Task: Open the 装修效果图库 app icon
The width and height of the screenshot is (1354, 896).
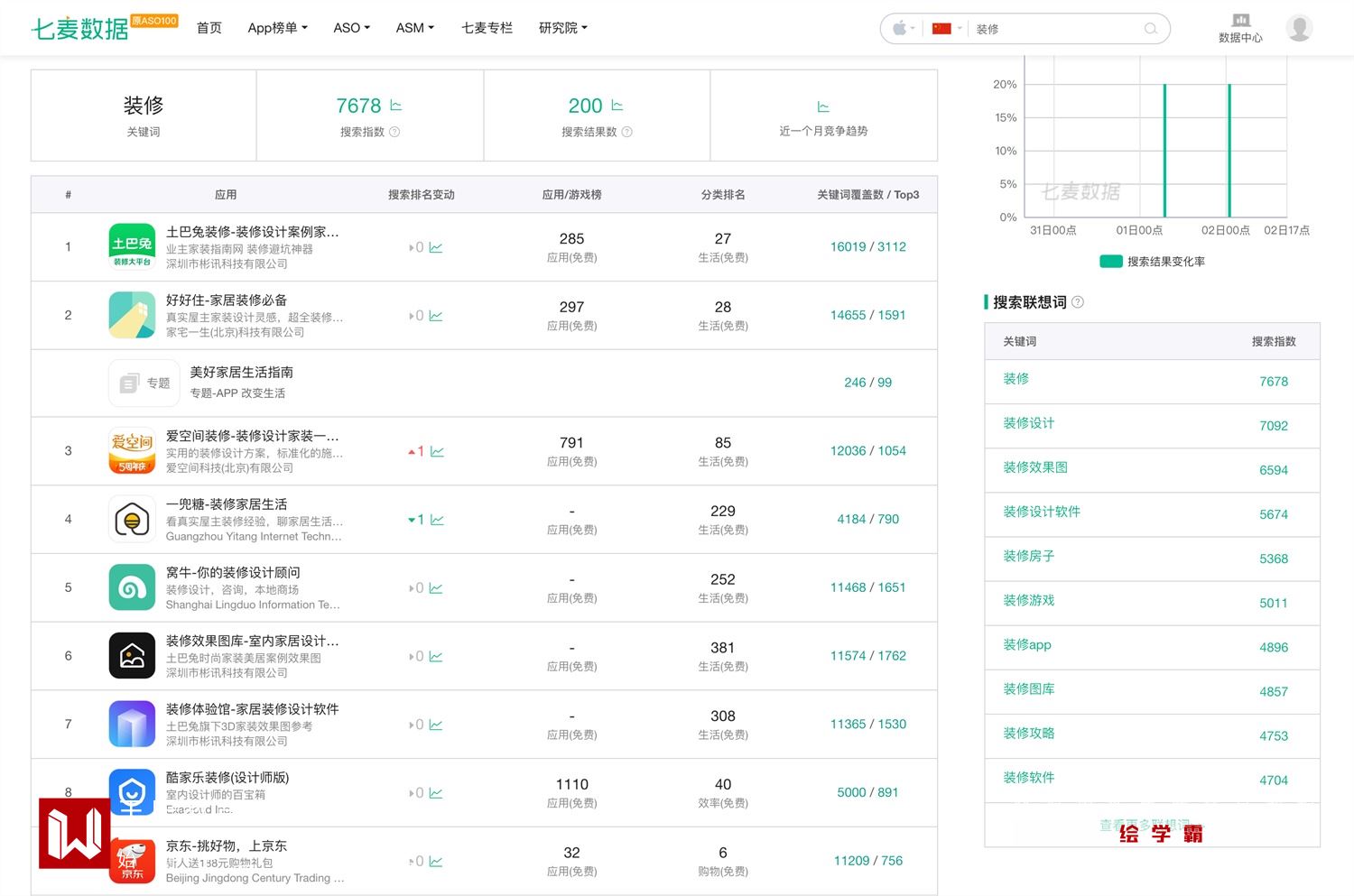Action: point(132,656)
